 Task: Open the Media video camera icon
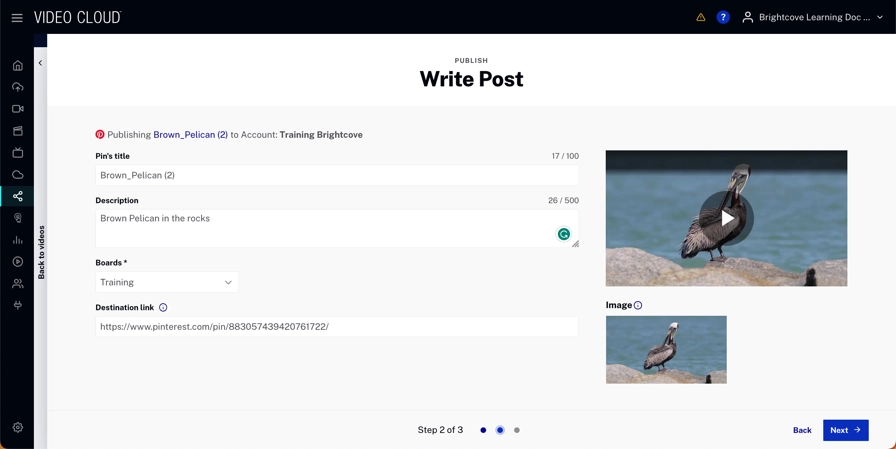18,109
